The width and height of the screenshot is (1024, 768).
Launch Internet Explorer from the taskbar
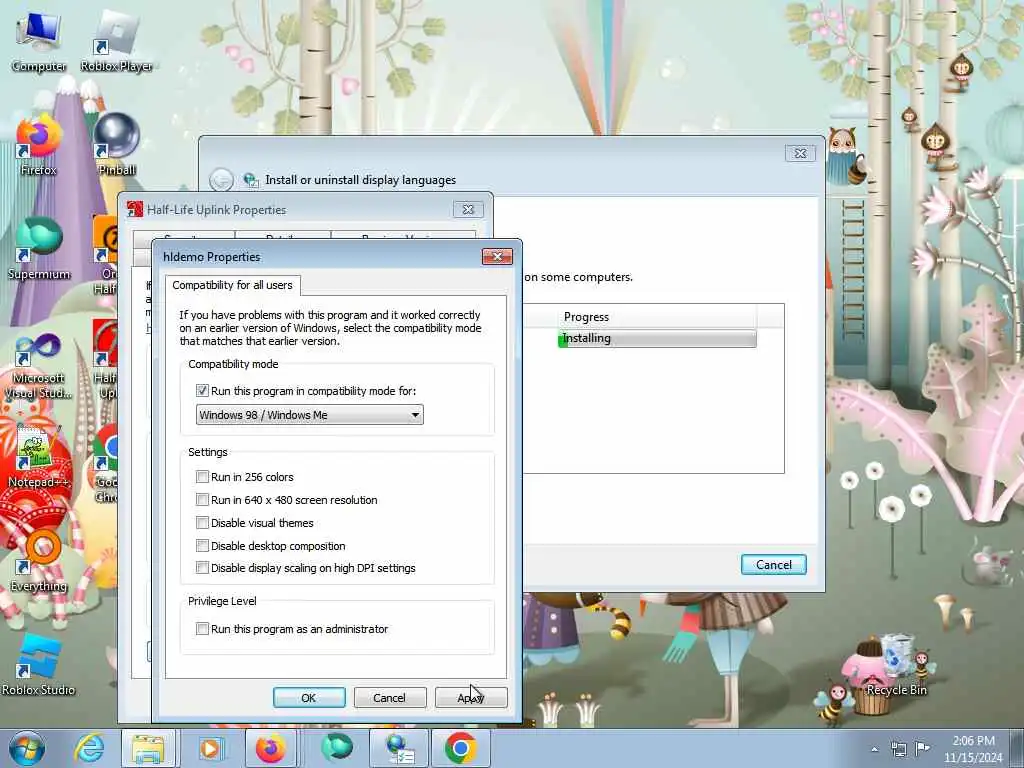pos(89,748)
